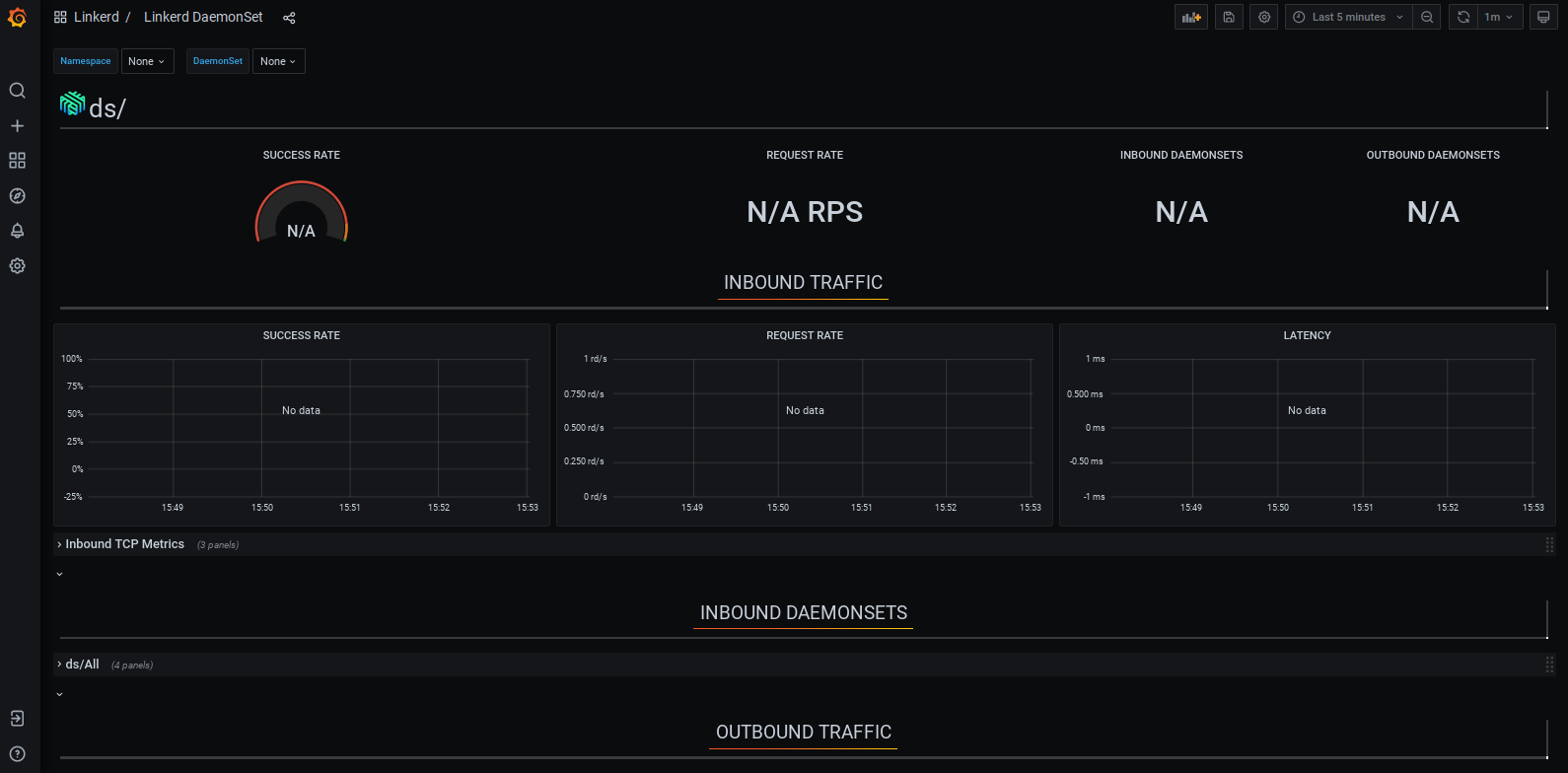Click the Sign in icon in sidebar
The height and width of the screenshot is (773, 1568).
[x=17, y=719]
